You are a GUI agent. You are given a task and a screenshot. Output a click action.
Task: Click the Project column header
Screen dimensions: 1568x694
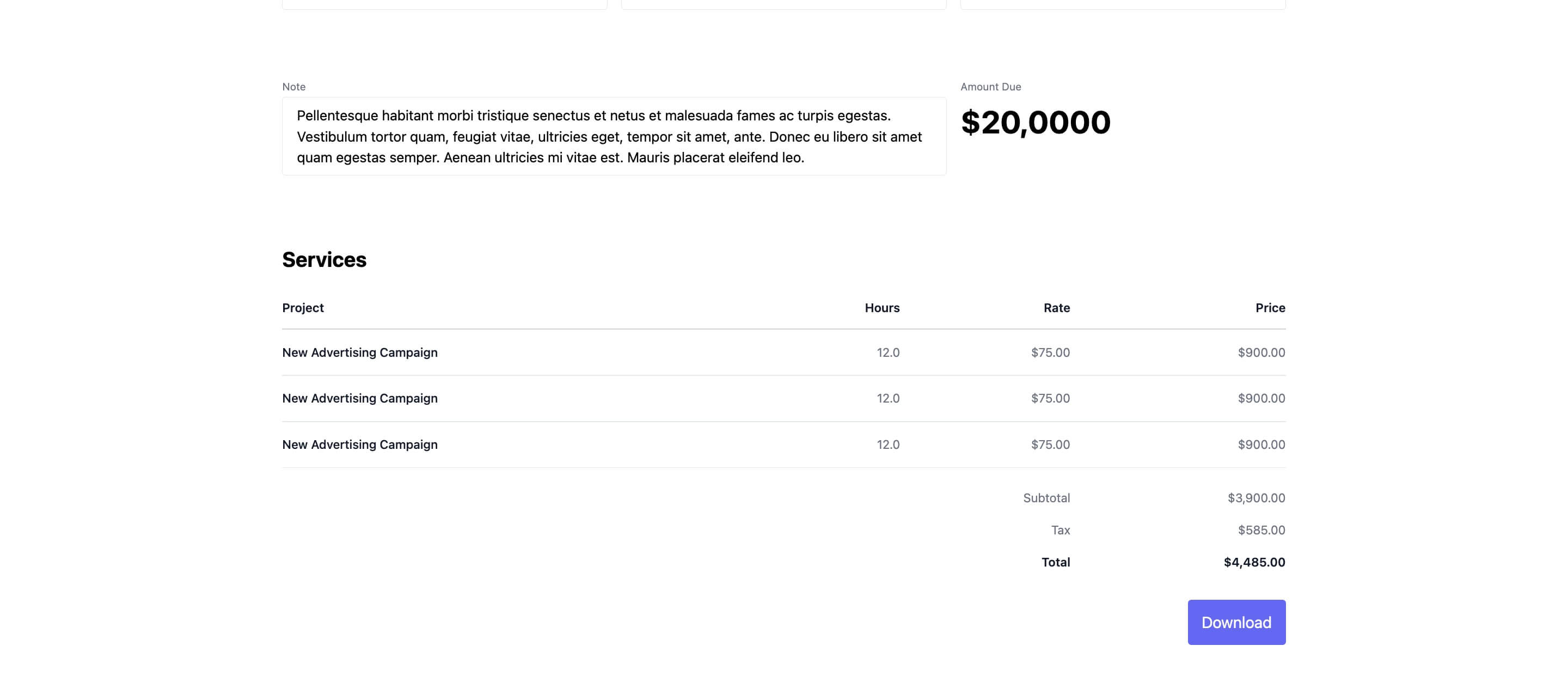303,308
